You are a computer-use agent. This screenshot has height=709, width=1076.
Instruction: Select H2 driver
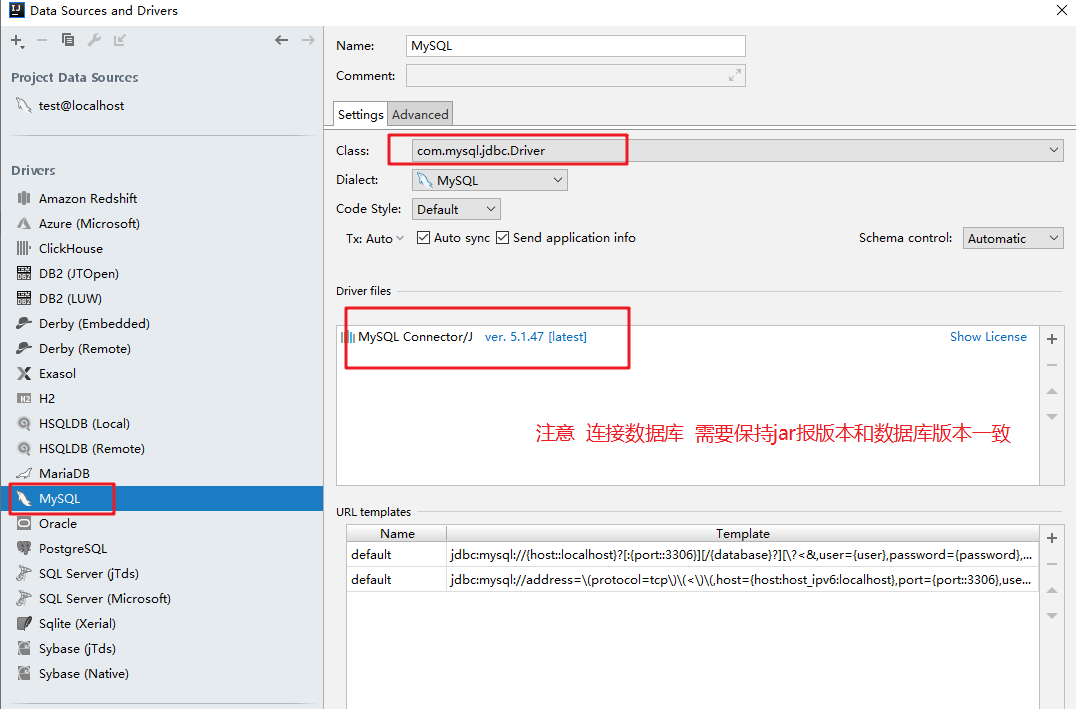coord(47,399)
